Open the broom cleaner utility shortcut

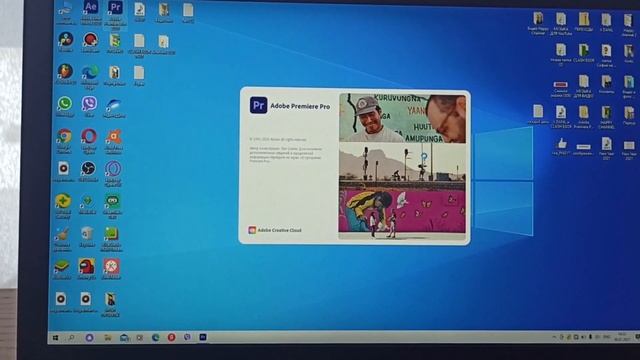click(x=62, y=234)
